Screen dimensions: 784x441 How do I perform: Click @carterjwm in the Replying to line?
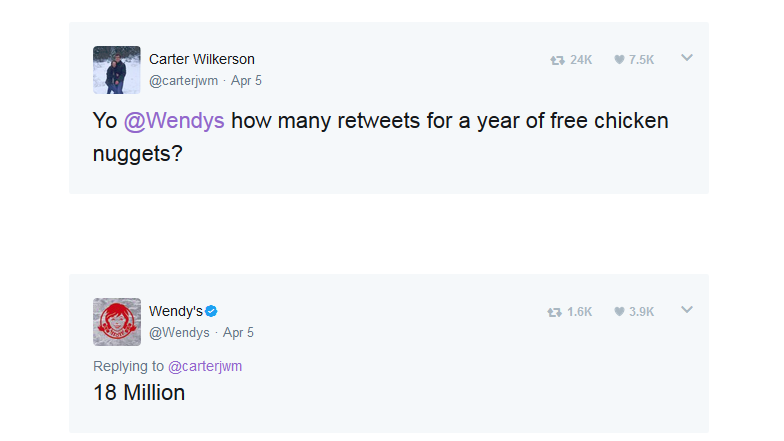(205, 366)
